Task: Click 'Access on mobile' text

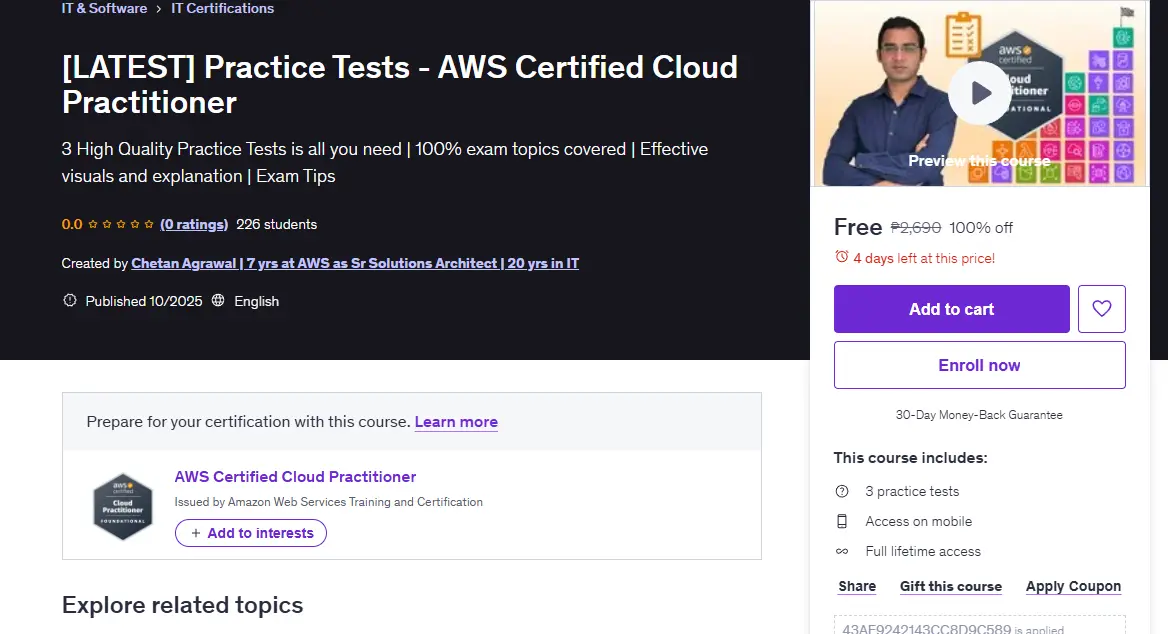Action: [918, 522]
